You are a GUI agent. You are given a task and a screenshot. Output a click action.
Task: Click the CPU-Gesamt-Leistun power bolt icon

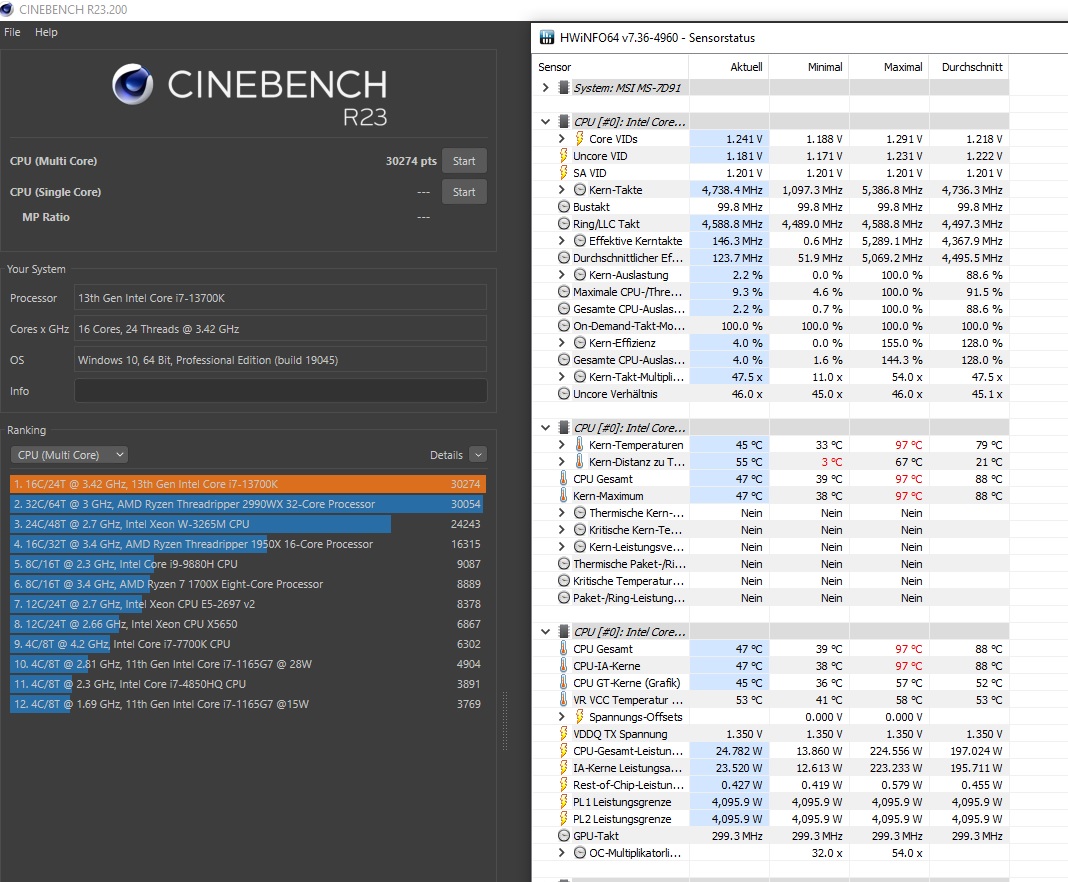coord(564,751)
